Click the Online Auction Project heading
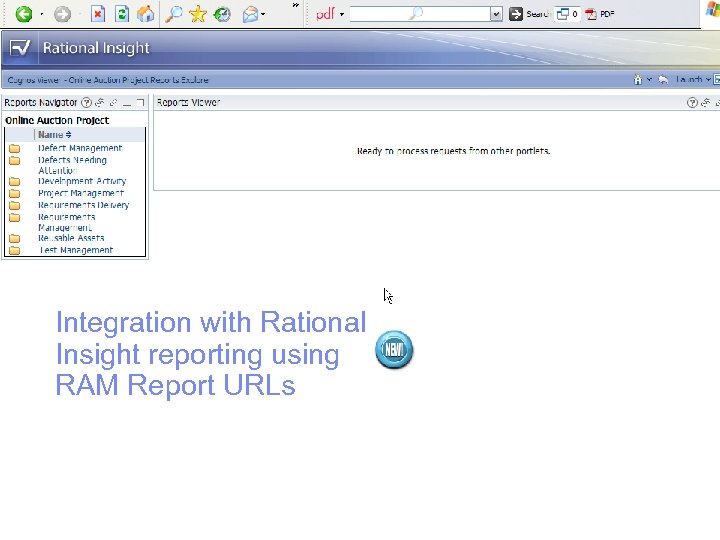720x540 pixels. point(57,120)
